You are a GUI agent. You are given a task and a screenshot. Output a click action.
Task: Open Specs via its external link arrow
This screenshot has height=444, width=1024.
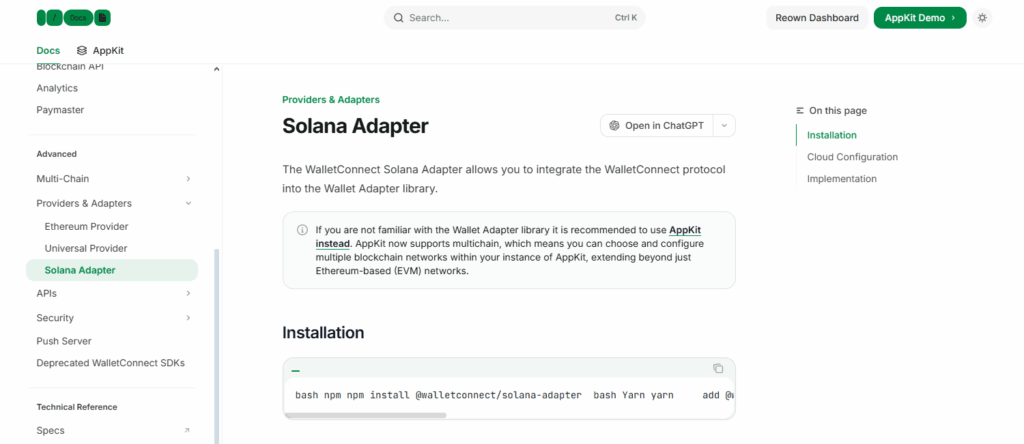click(x=188, y=431)
